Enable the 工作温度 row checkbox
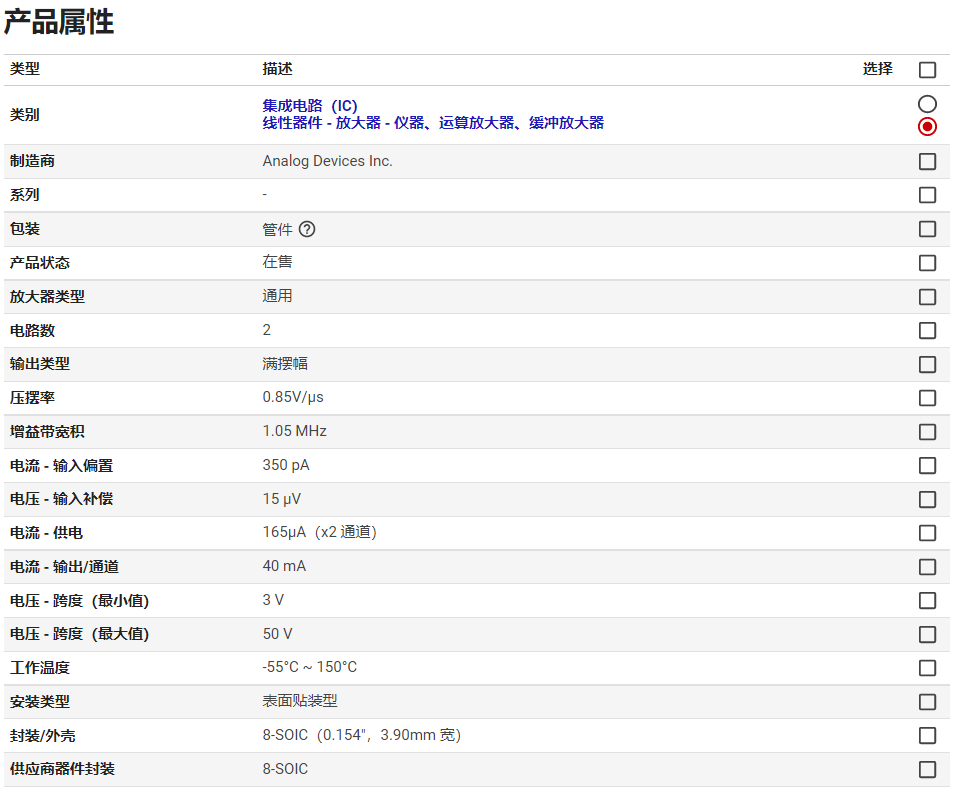The height and width of the screenshot is (800, 957). tap(927, 668)
